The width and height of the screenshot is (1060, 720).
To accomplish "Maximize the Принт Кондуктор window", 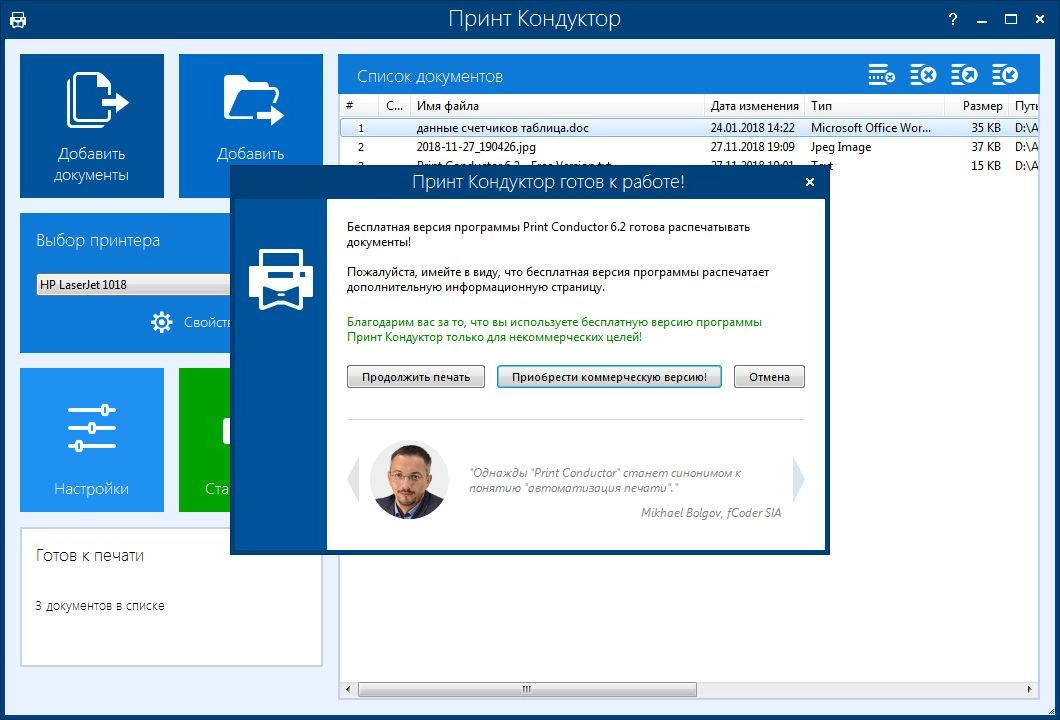I will (1011, 19).
